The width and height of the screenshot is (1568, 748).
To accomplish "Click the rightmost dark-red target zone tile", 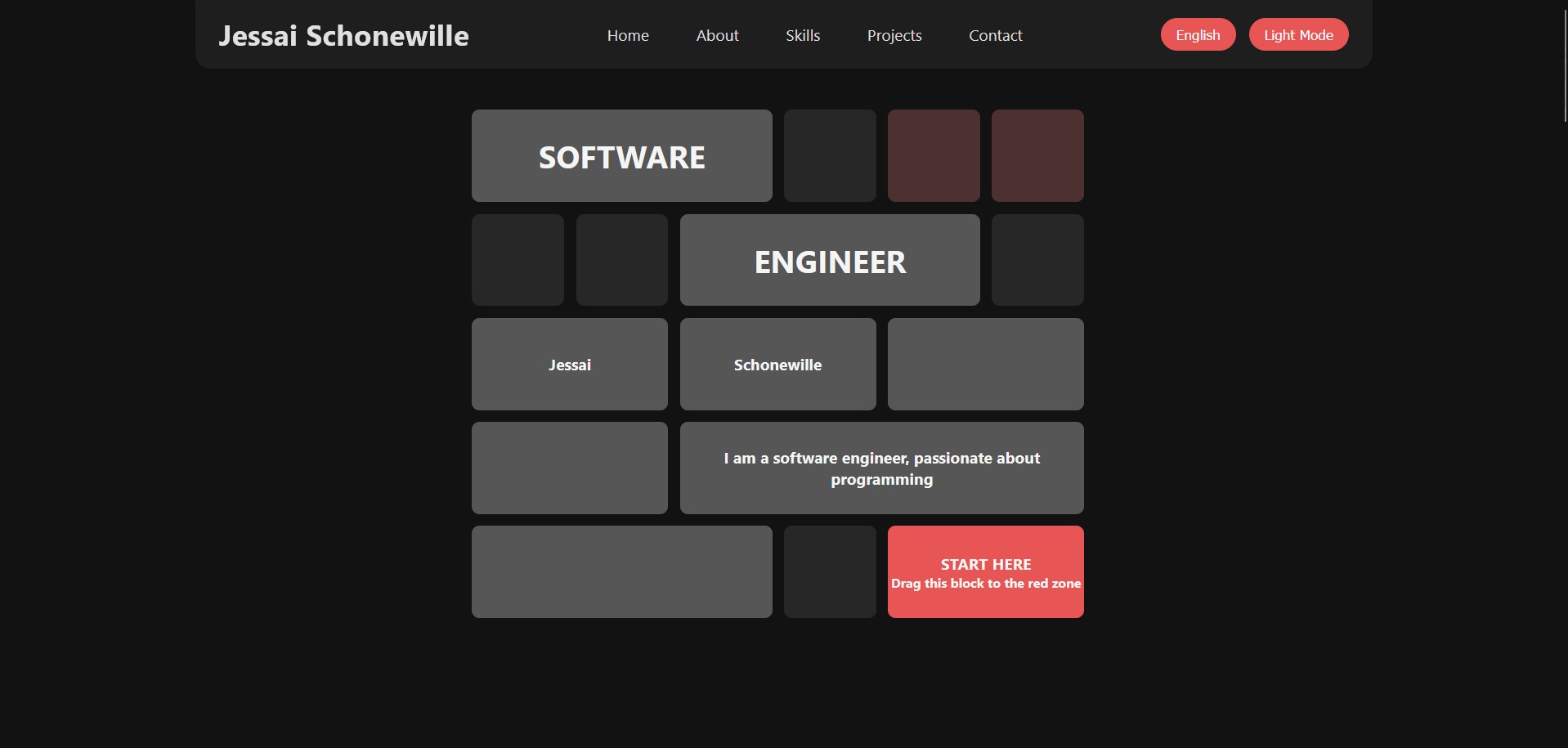I will [1037, 156].
